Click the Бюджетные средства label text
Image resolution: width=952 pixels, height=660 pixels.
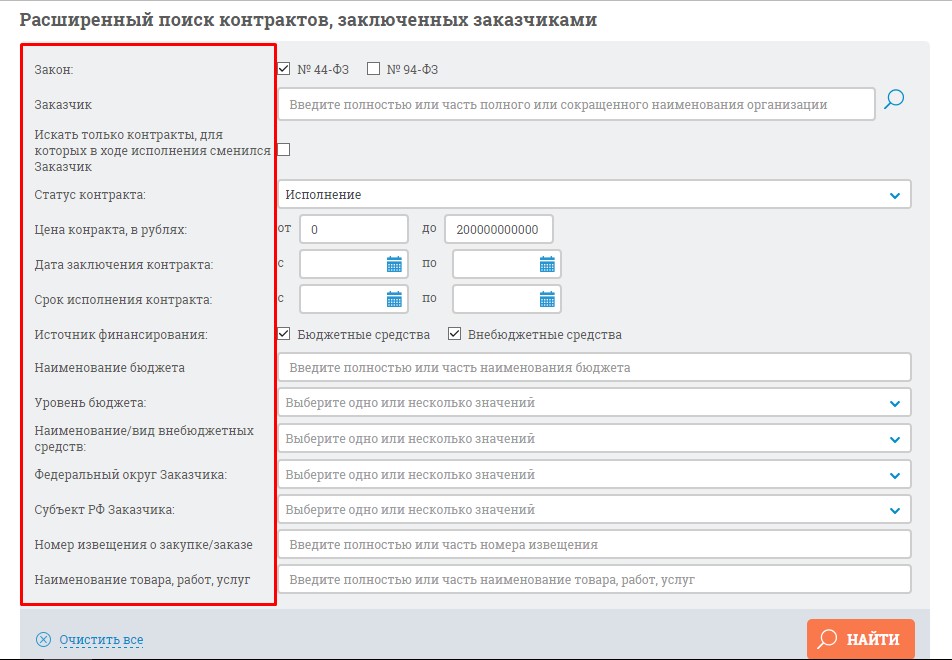pos(364,335)
